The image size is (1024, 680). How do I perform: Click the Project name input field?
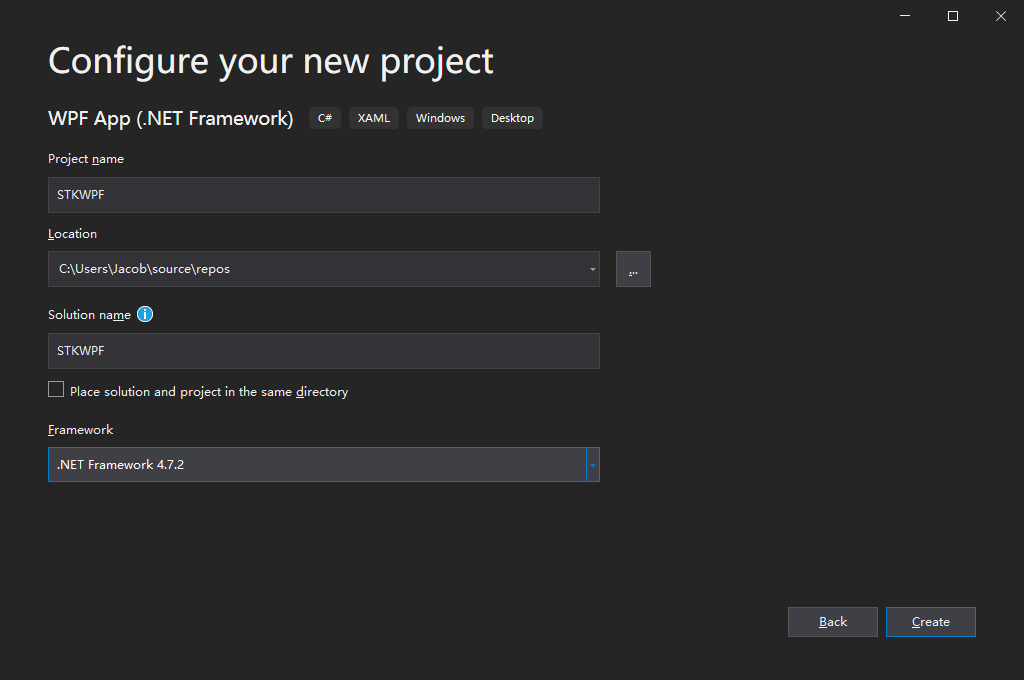324,194
